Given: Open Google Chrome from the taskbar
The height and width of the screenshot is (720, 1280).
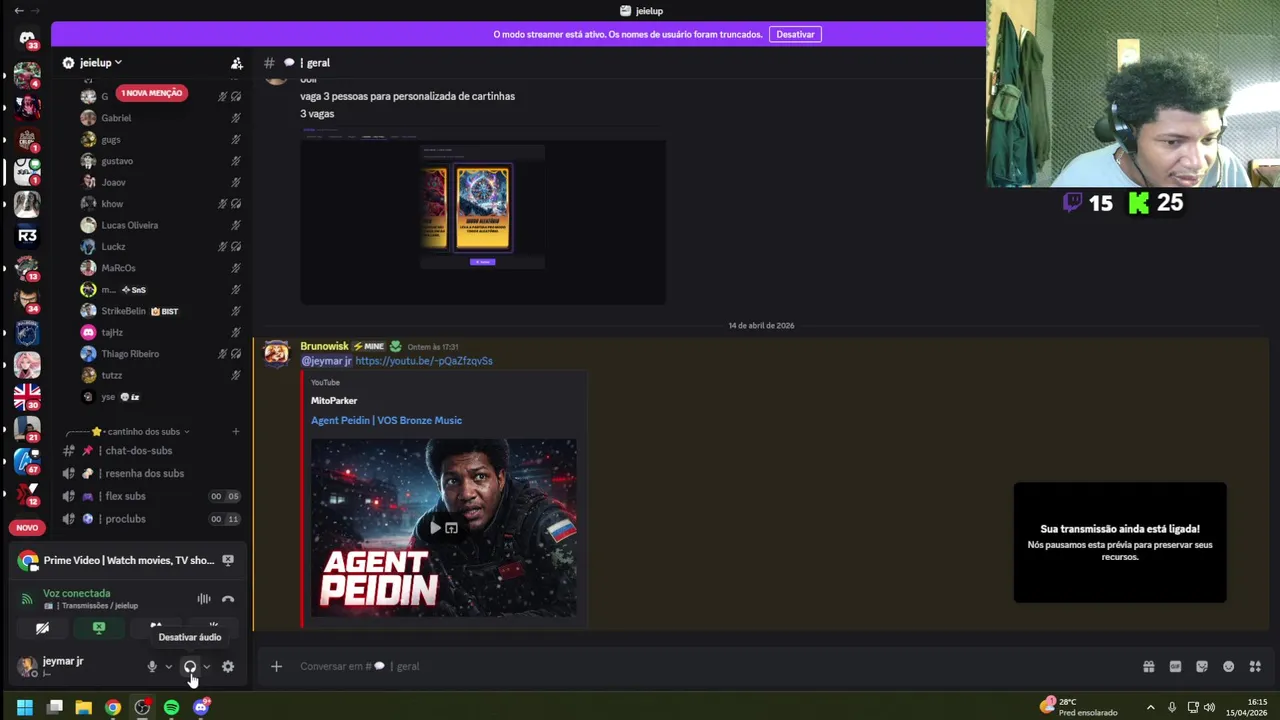Looking at the screenshot, I should (x=113, y=707).
